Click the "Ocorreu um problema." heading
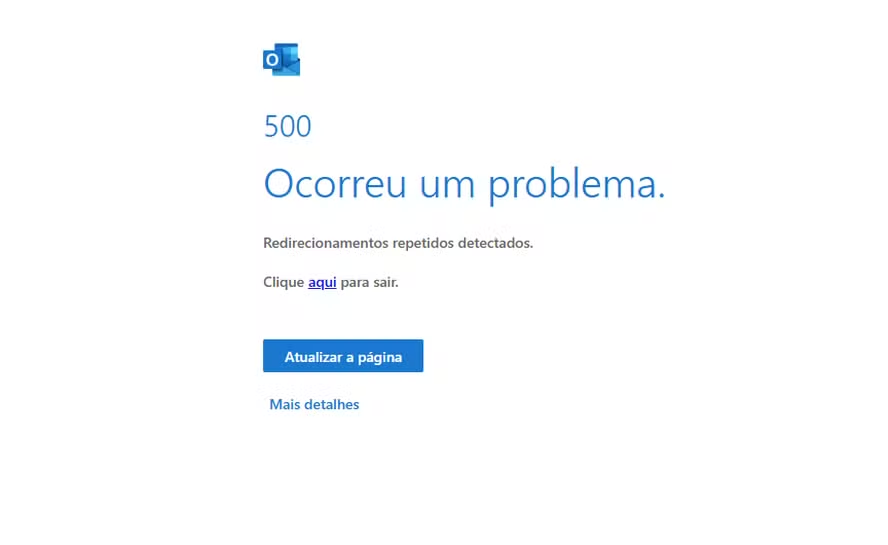Screen dimensions: 888x545 pos(464,184)
